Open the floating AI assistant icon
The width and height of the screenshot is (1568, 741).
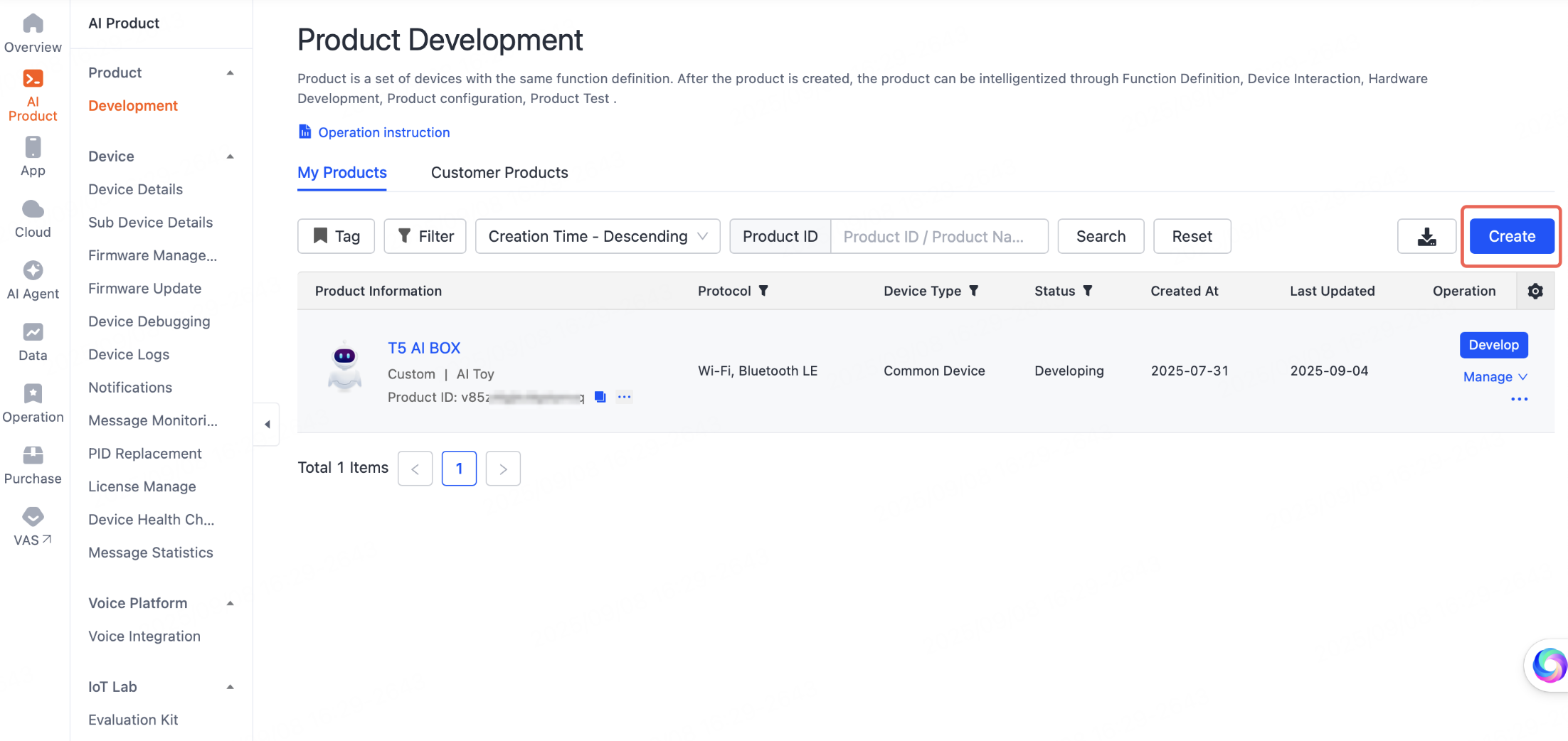click(x=1549, y=666)
